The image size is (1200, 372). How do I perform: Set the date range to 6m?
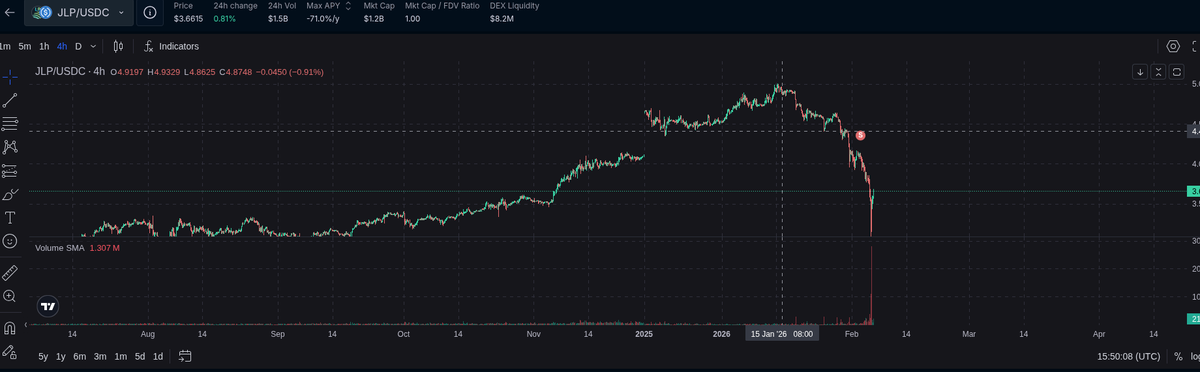[x=80, y=356]
